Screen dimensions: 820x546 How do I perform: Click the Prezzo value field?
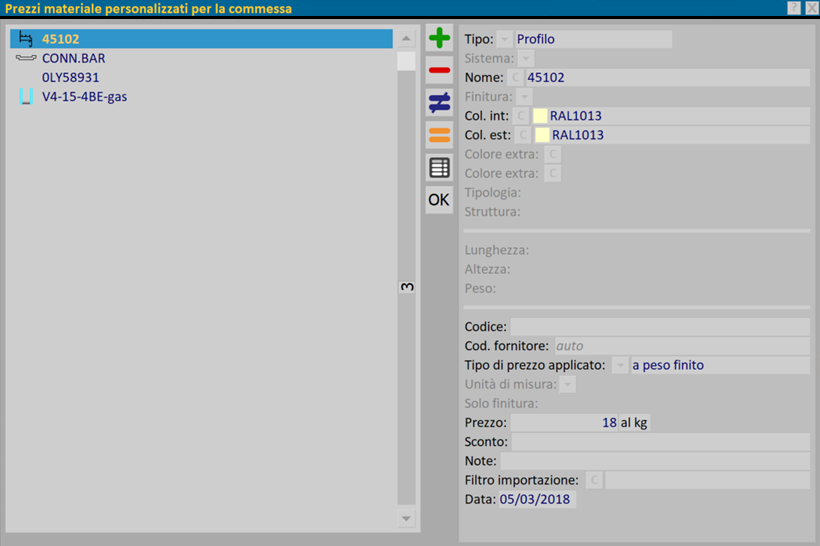click(565, 423)
